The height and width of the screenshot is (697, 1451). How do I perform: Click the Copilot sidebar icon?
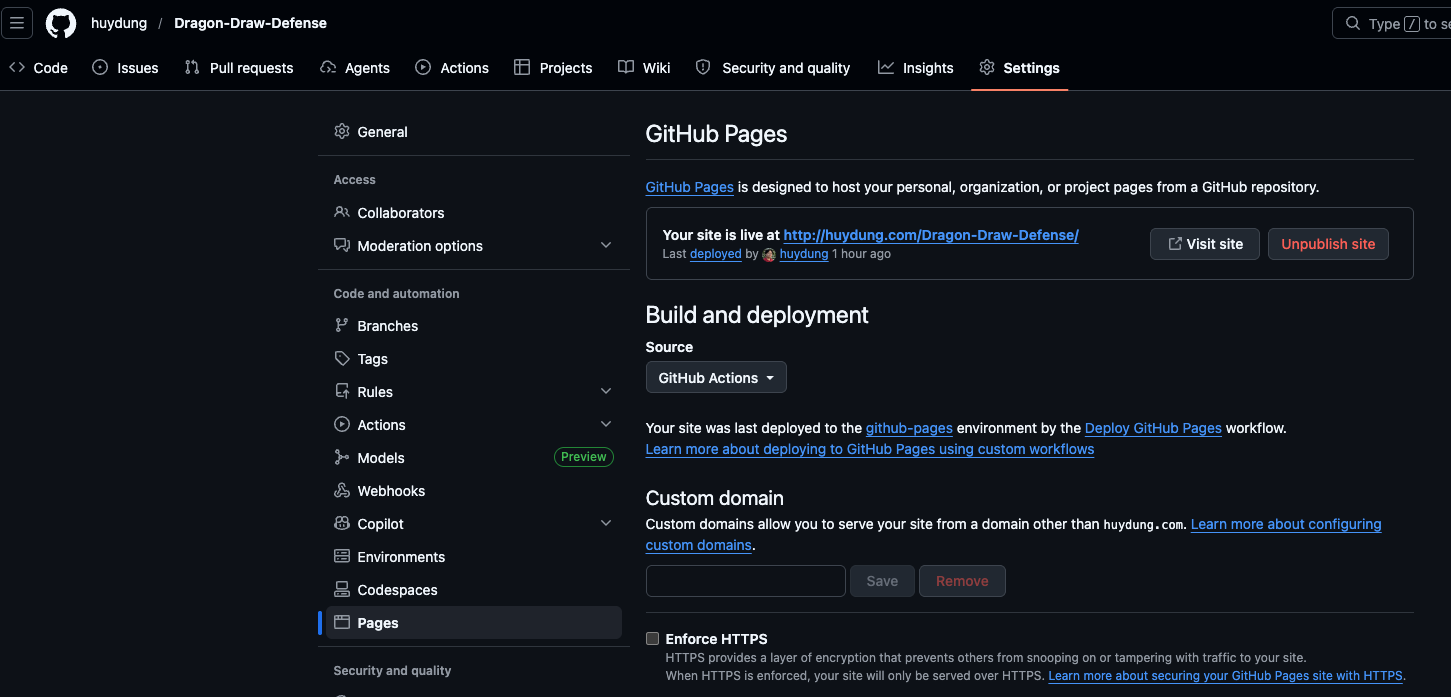click(342, 523)
